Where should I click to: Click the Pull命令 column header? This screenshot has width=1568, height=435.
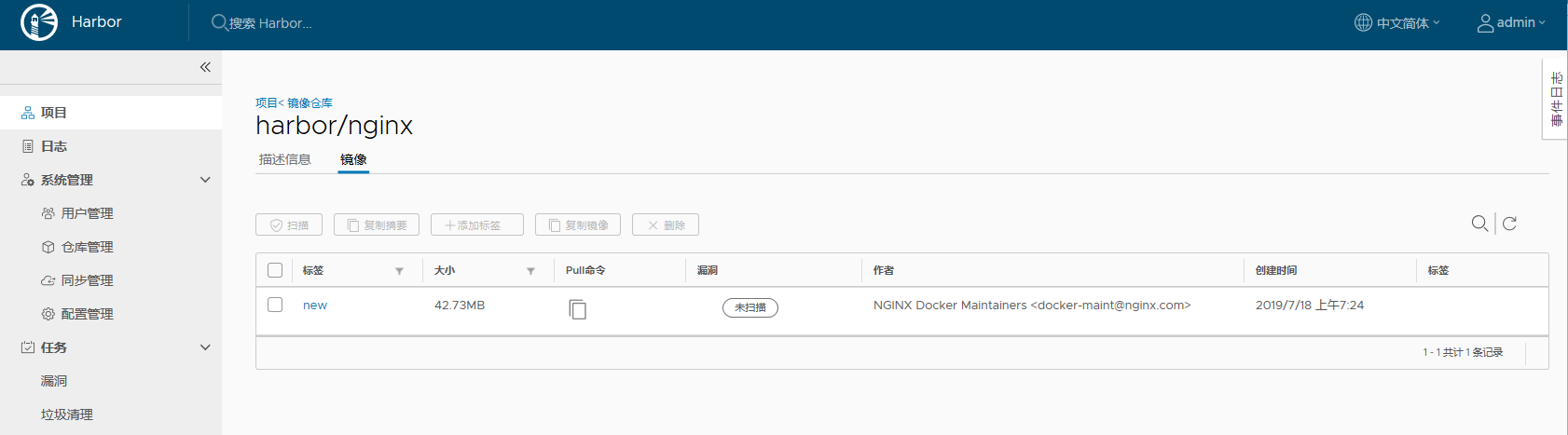point(585,270)
